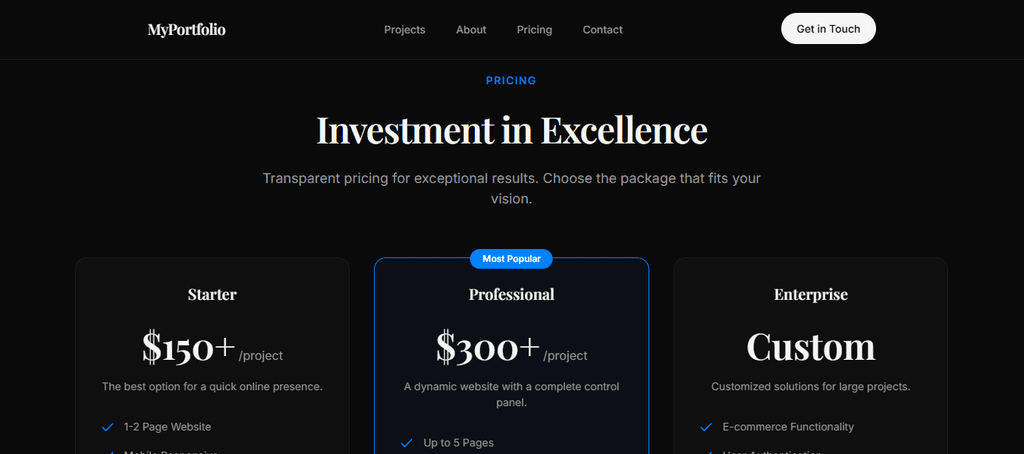Viewport: 1024px width, 454px height.
Task: Open the Projects nav link
Action: (x=404, y=30)
